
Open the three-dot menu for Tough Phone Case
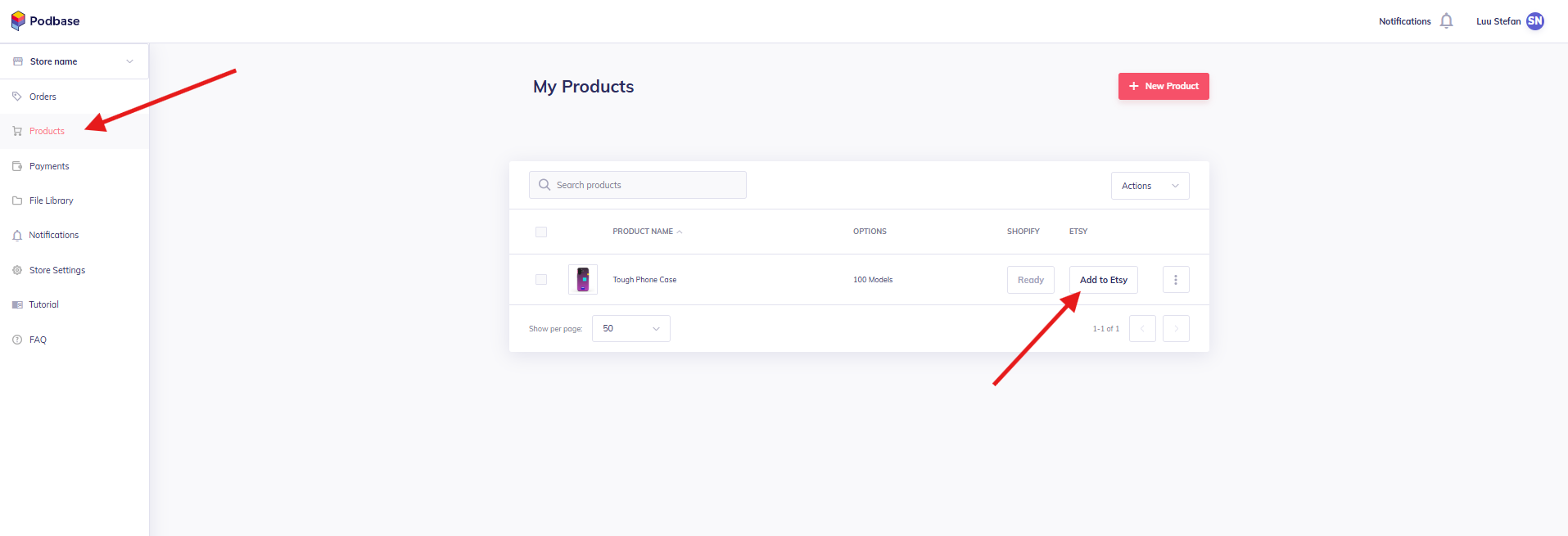1175,280
